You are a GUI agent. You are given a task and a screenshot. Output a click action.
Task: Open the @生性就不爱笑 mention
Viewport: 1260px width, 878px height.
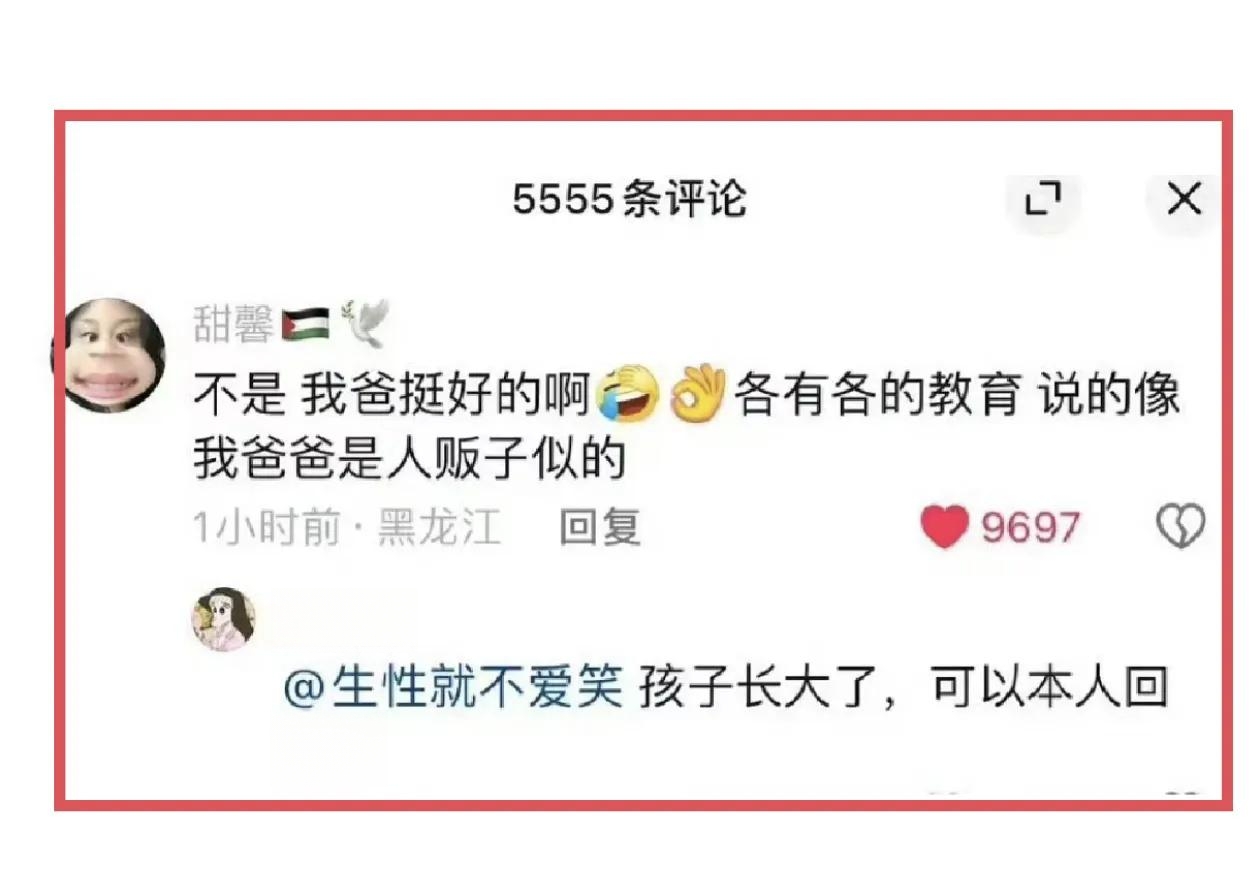(455, 690)
